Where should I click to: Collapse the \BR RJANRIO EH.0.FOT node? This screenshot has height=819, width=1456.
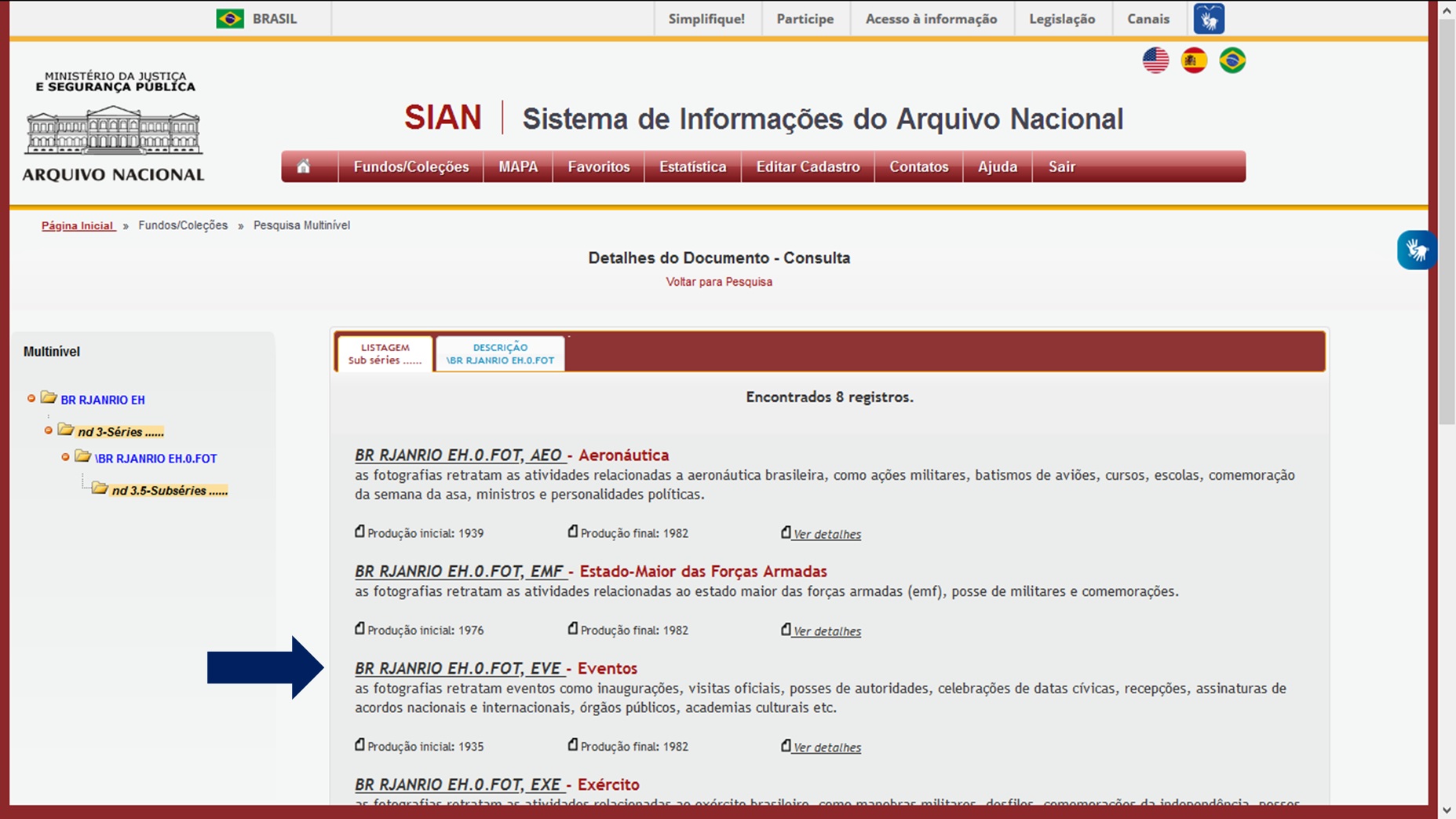64,458
